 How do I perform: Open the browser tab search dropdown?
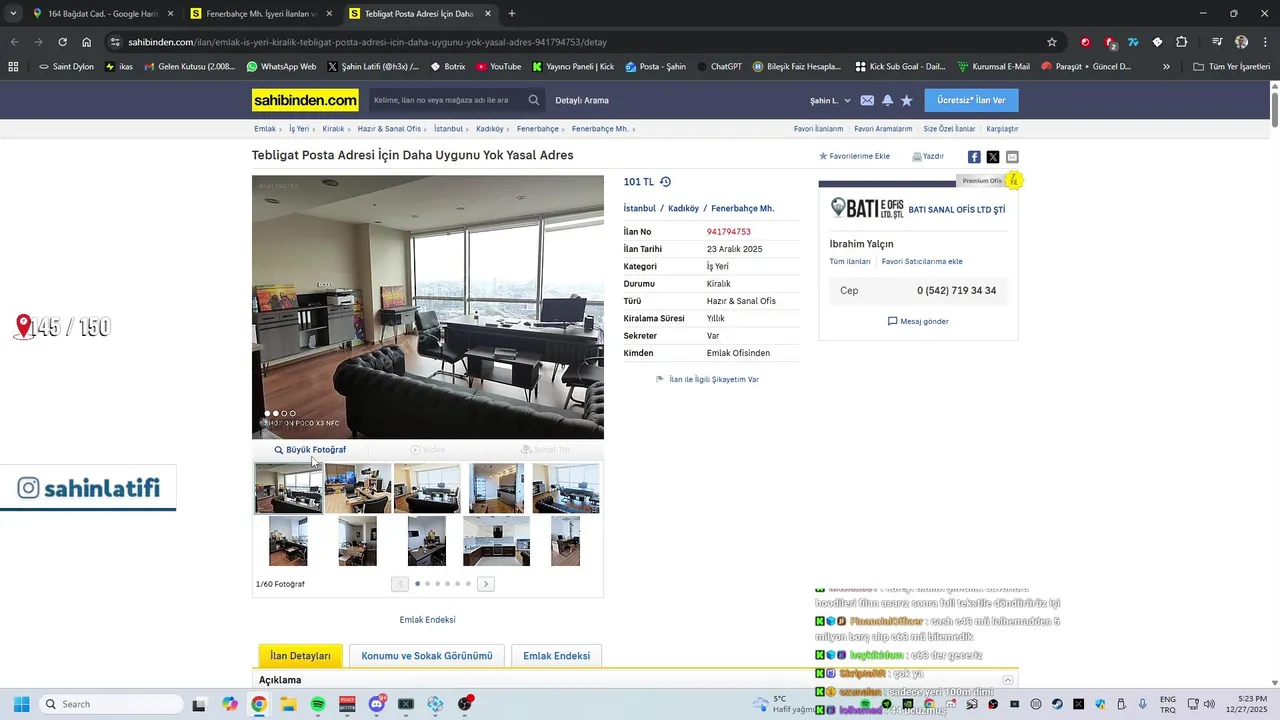pyautogui.click(x=14, y=14)
